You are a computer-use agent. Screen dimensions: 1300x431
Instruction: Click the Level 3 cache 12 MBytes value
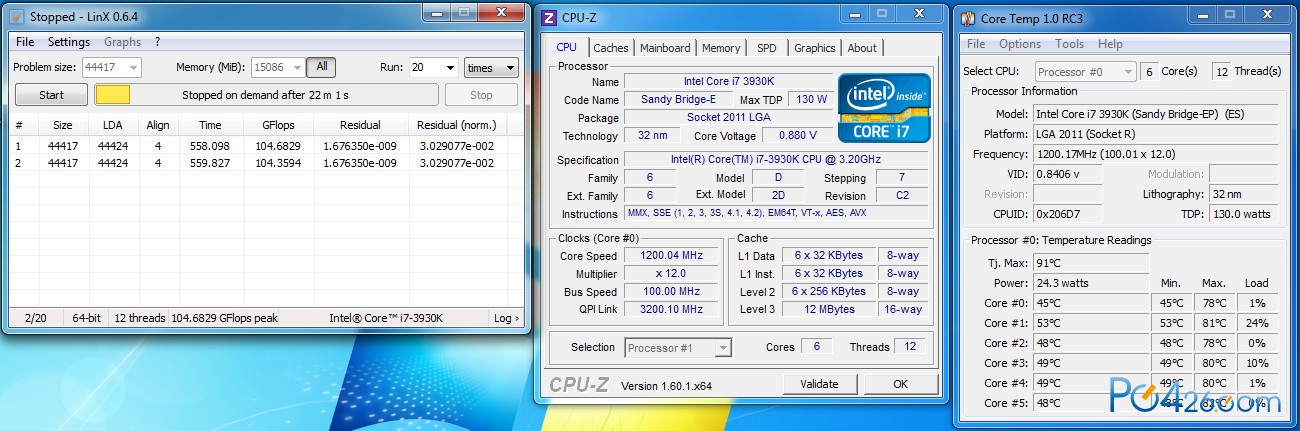(x=830, y=310)
